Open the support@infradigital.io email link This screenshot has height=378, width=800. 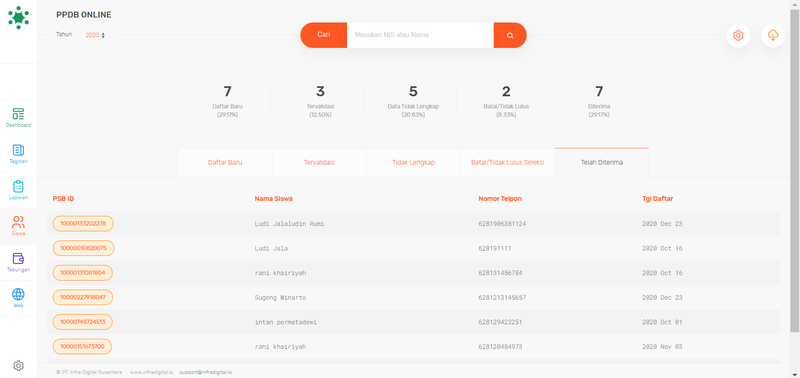[206, 372]
